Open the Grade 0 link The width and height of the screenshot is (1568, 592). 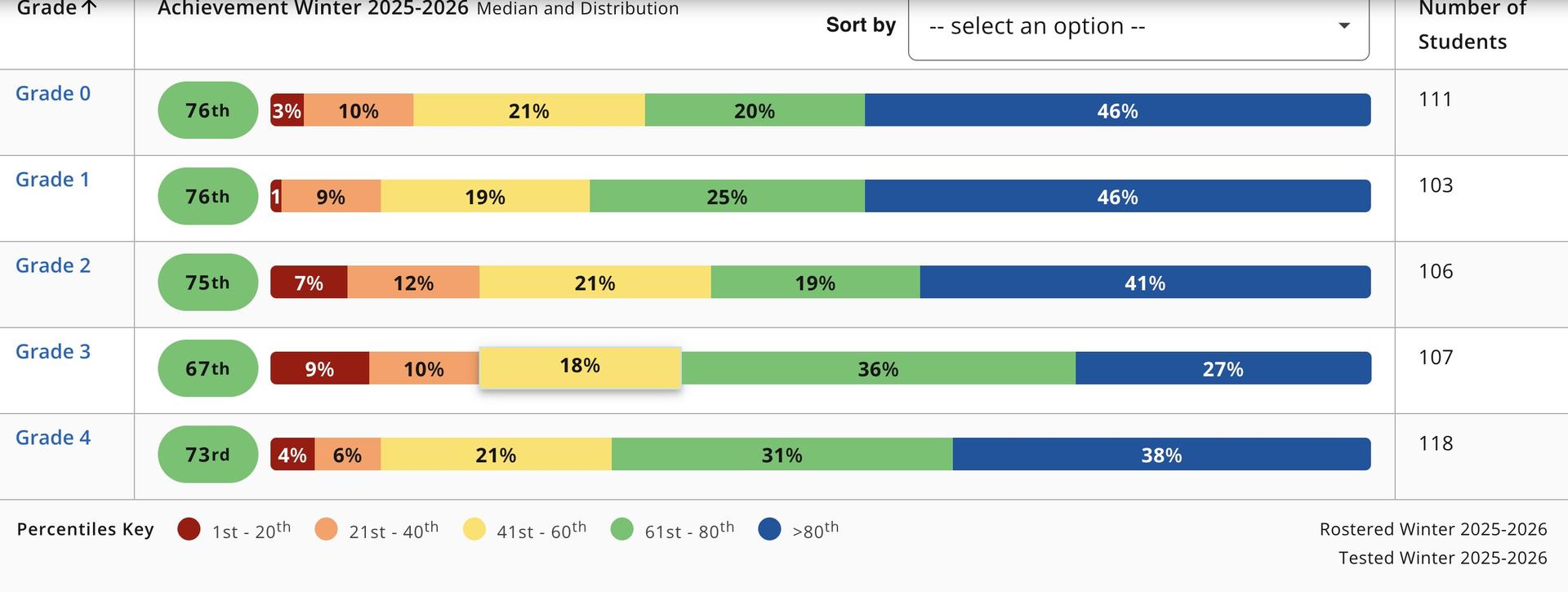pos(53,94)
